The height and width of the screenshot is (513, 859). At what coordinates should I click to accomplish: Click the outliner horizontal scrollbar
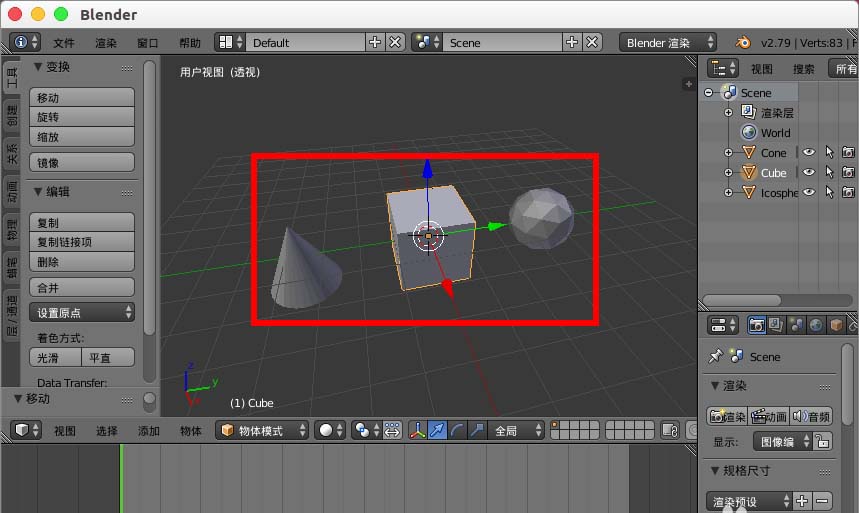742,300
